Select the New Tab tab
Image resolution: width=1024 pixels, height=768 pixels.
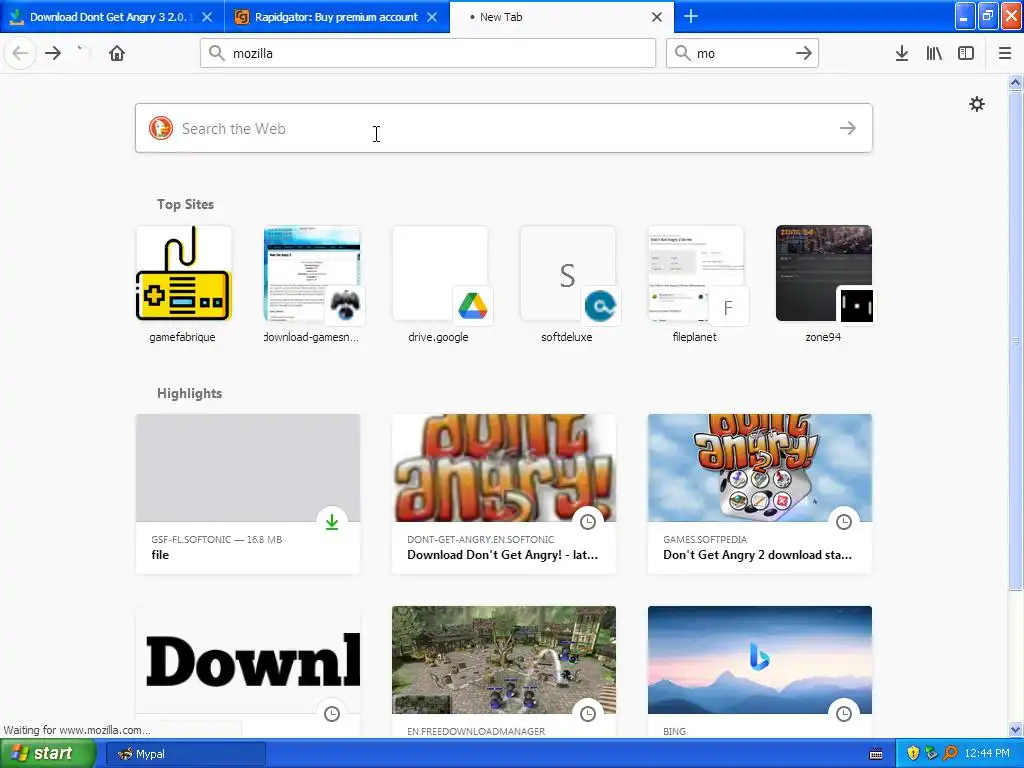click(x=562, y=17)
